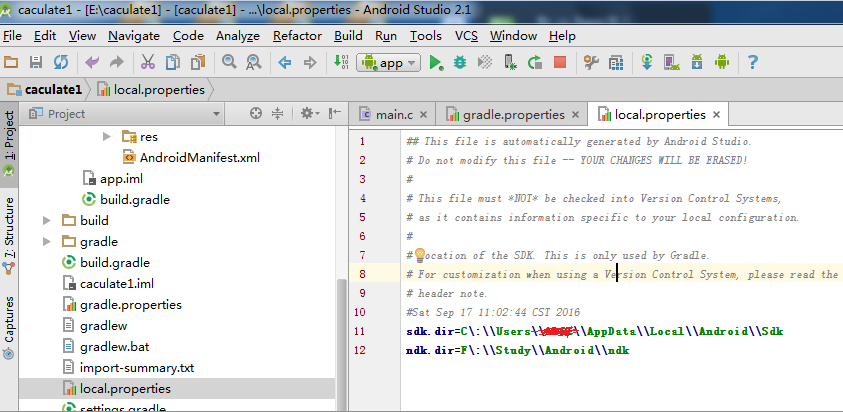Hide the Project tool window
Screen dimensions: 843x412
(x=335, y=113)
